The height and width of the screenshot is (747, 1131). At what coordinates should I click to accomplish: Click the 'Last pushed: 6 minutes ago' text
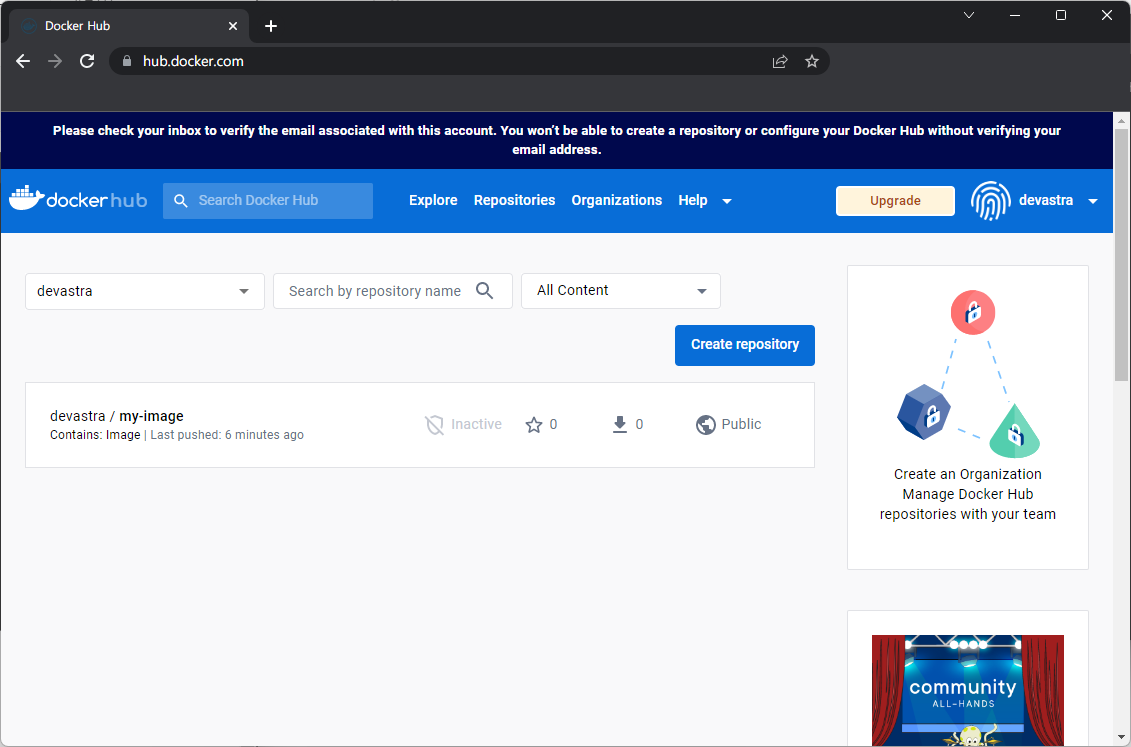(x=227, y=435)
